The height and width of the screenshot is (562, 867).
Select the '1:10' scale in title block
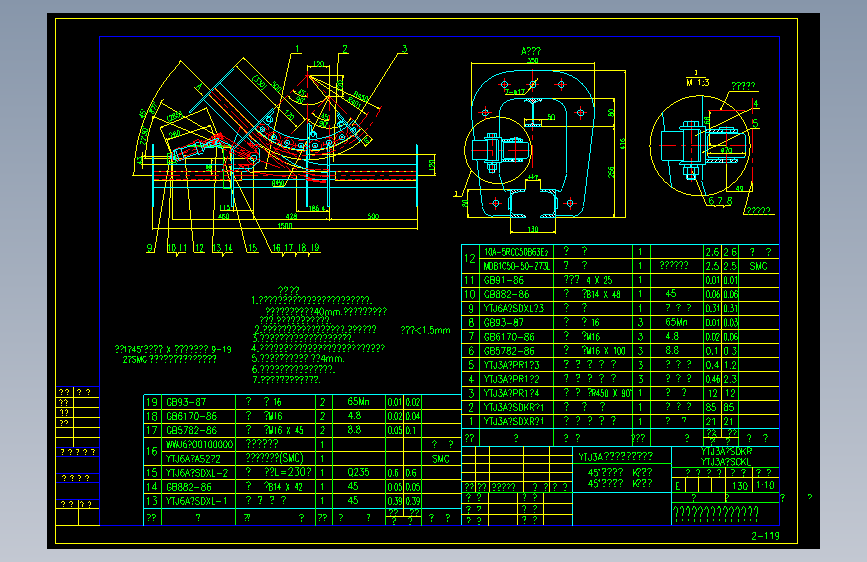pyautogui.click(x=765, y=486)
